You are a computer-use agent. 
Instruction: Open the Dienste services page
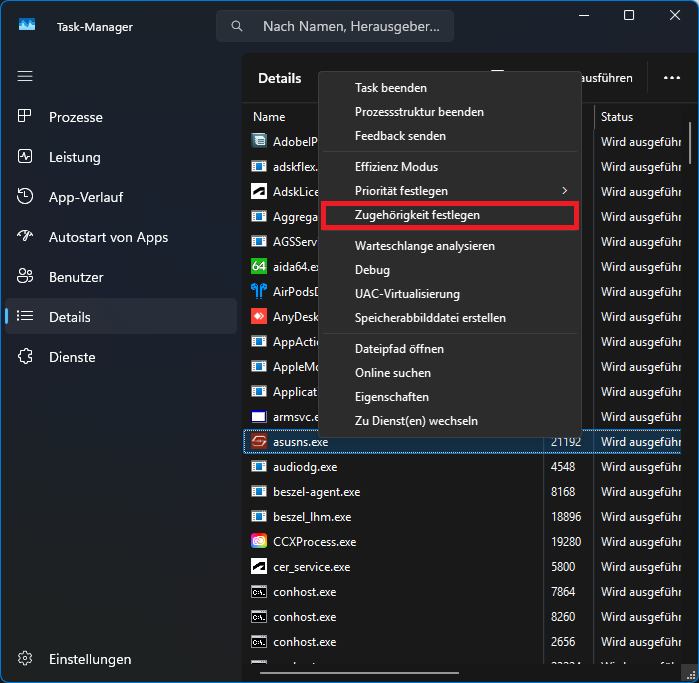click(72, 357)
